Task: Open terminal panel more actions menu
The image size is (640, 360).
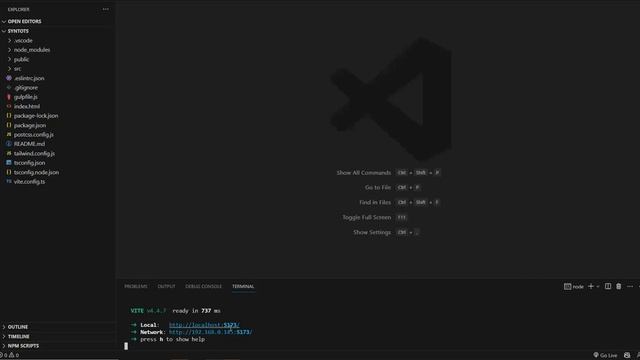Action: click(630, 287)
